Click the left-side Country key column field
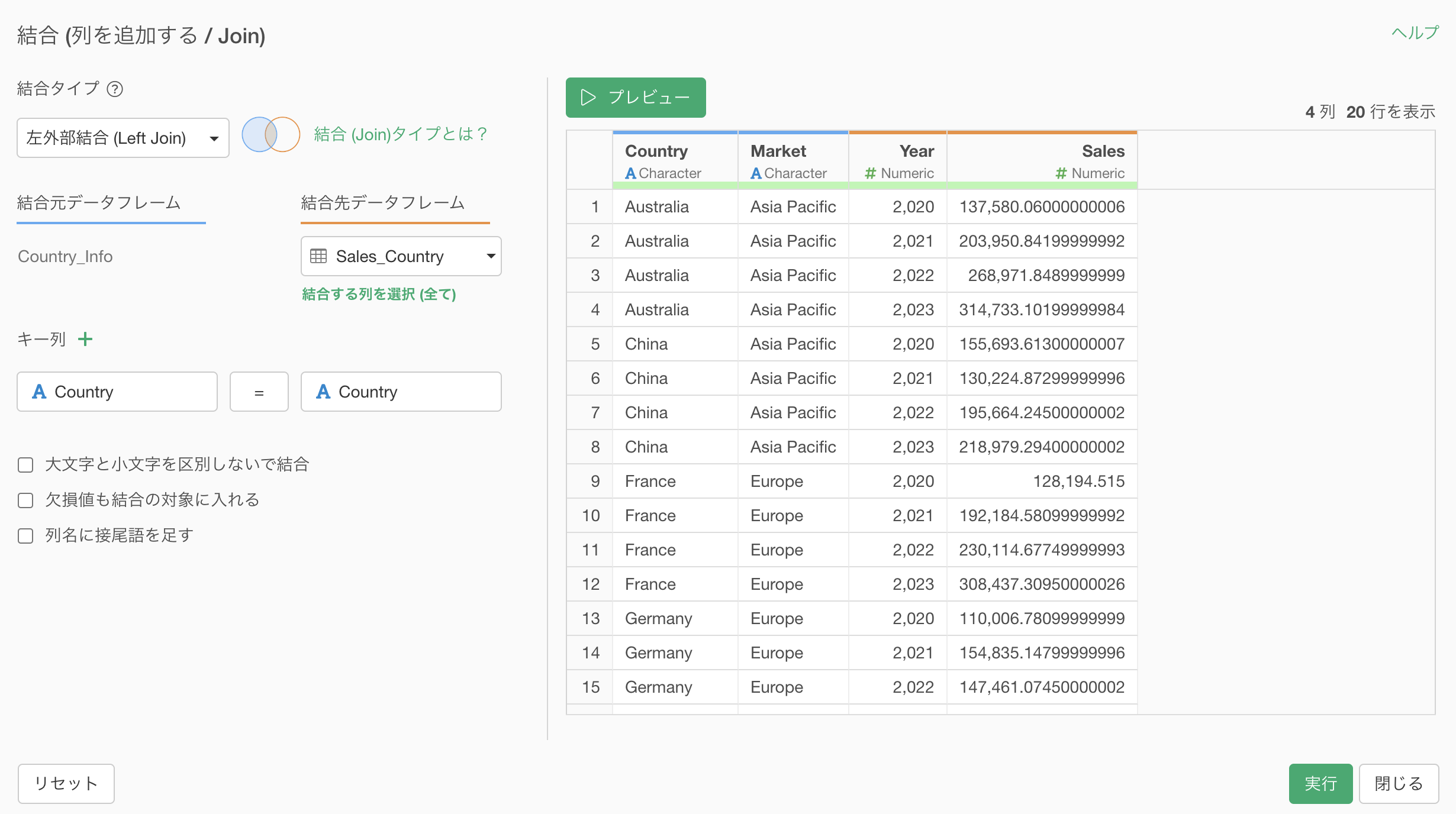 click(x=117, y=392)
